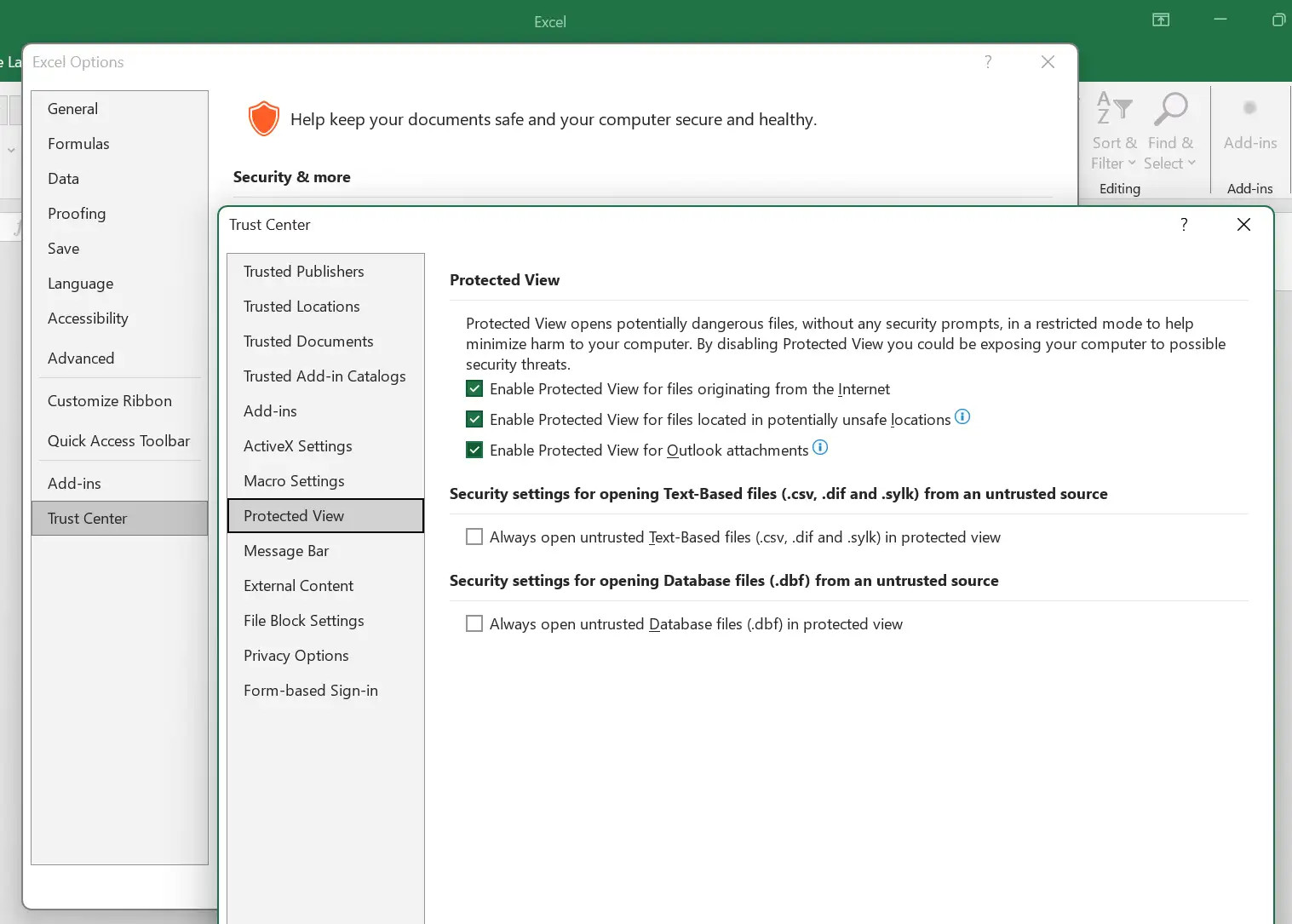Click the Find & Select magnifier icon
The height and width of the screenshot is (924, 1292).
click(x=1169, y=109)
